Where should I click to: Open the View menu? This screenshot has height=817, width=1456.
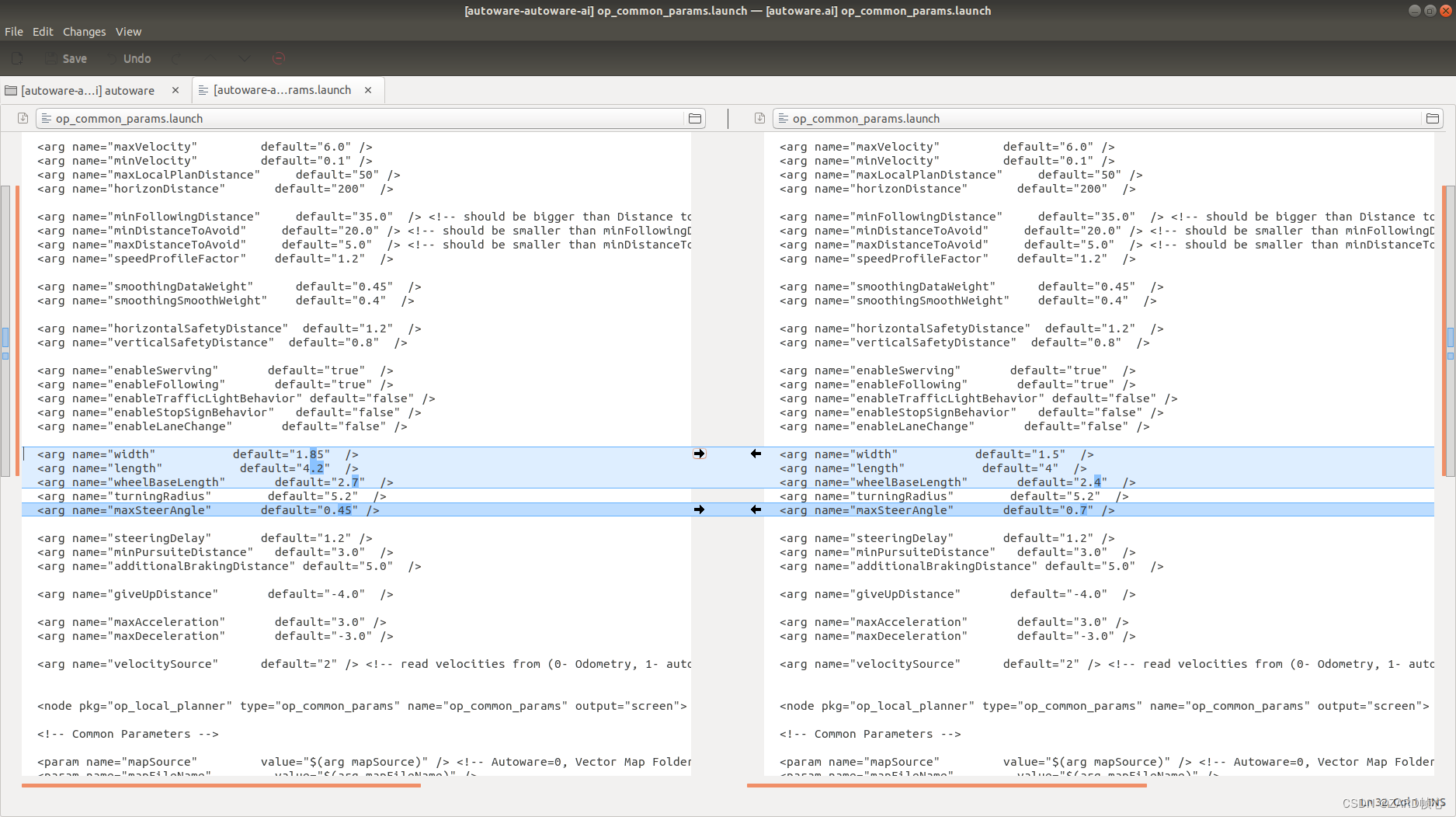[x=128, y=32]
